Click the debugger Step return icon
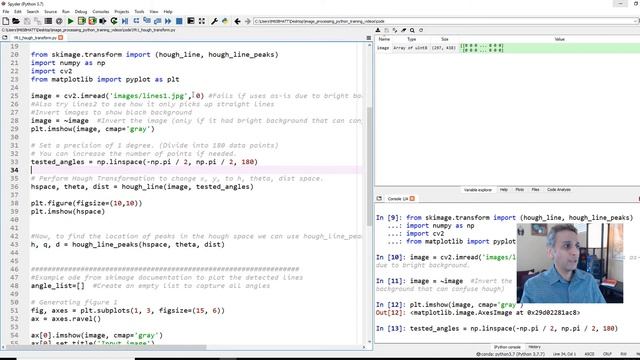640x360 pixels. point(157,21)
